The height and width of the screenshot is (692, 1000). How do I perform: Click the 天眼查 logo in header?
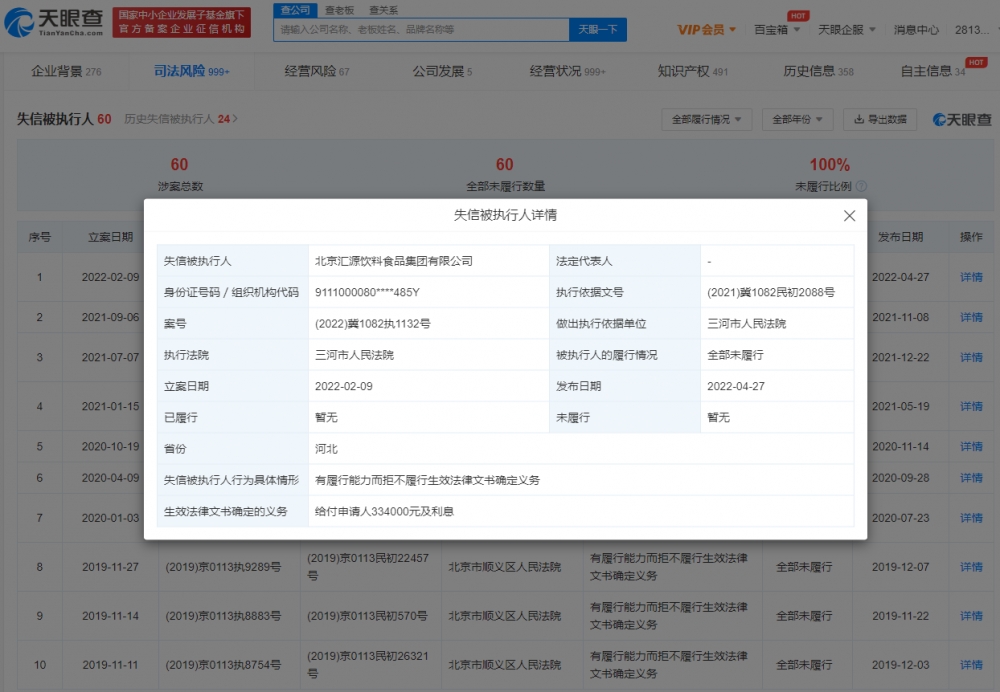54,22
